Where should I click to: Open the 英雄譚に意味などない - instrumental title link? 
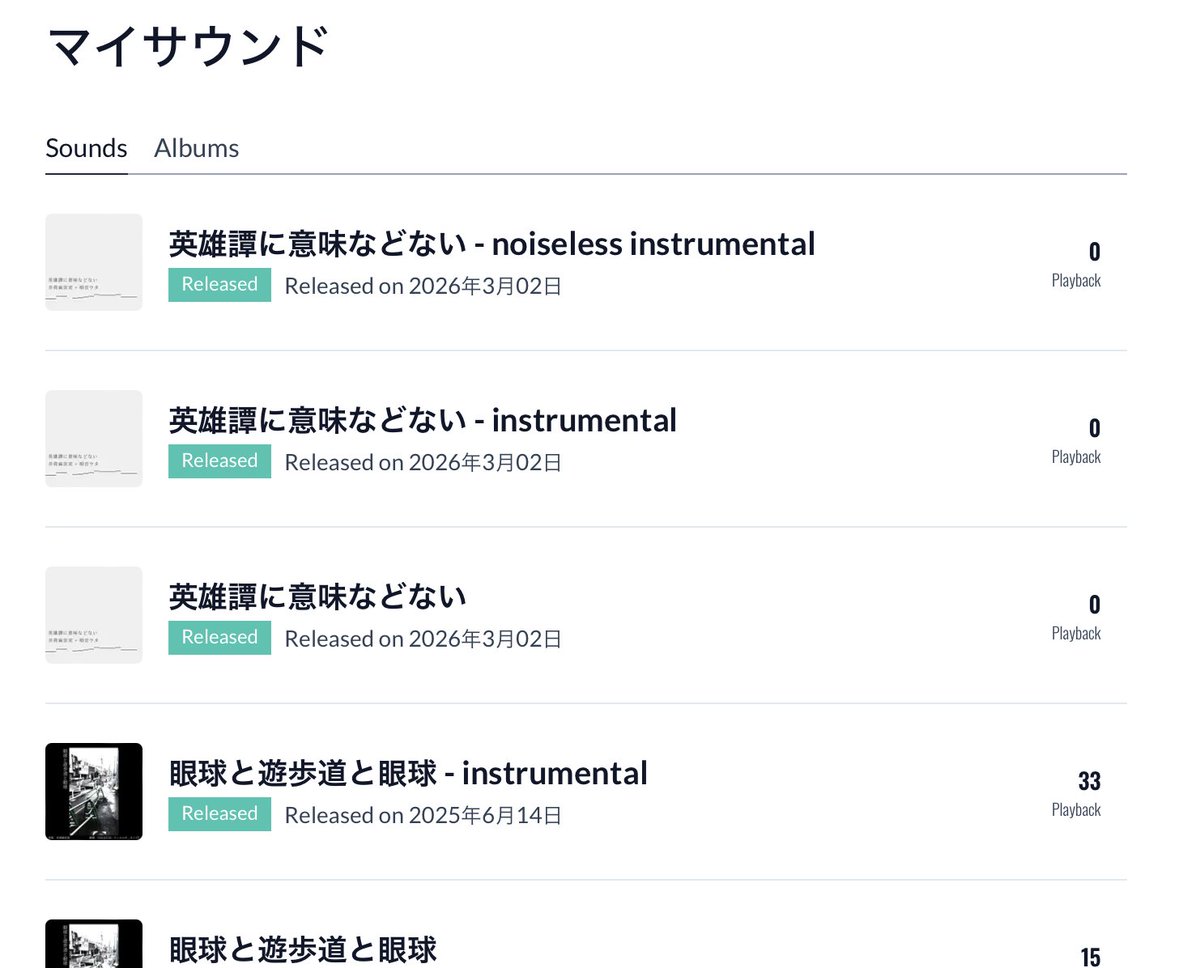[x=423, y=420]
